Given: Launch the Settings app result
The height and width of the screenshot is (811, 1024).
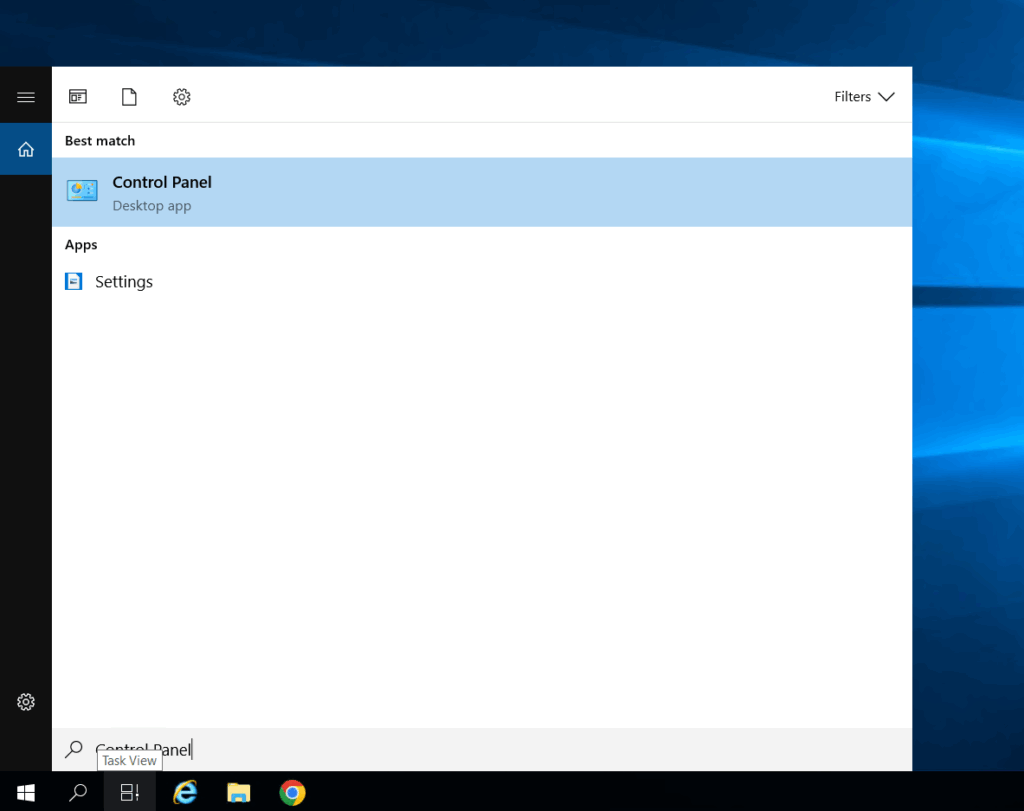Looking at the screenshot, I should tap(124, 282).
